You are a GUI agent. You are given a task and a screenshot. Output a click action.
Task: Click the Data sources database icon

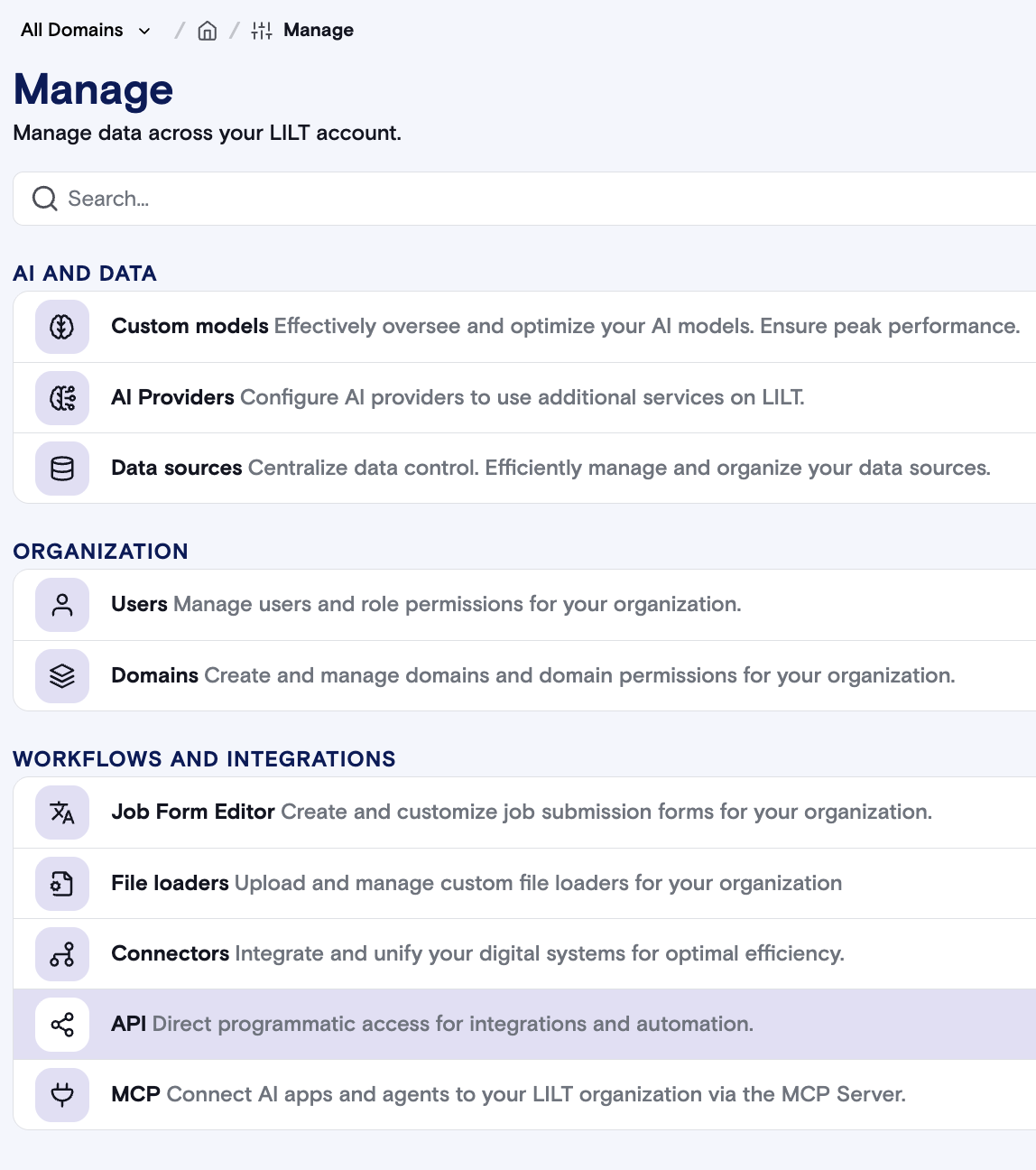click(x=62, y=469)
